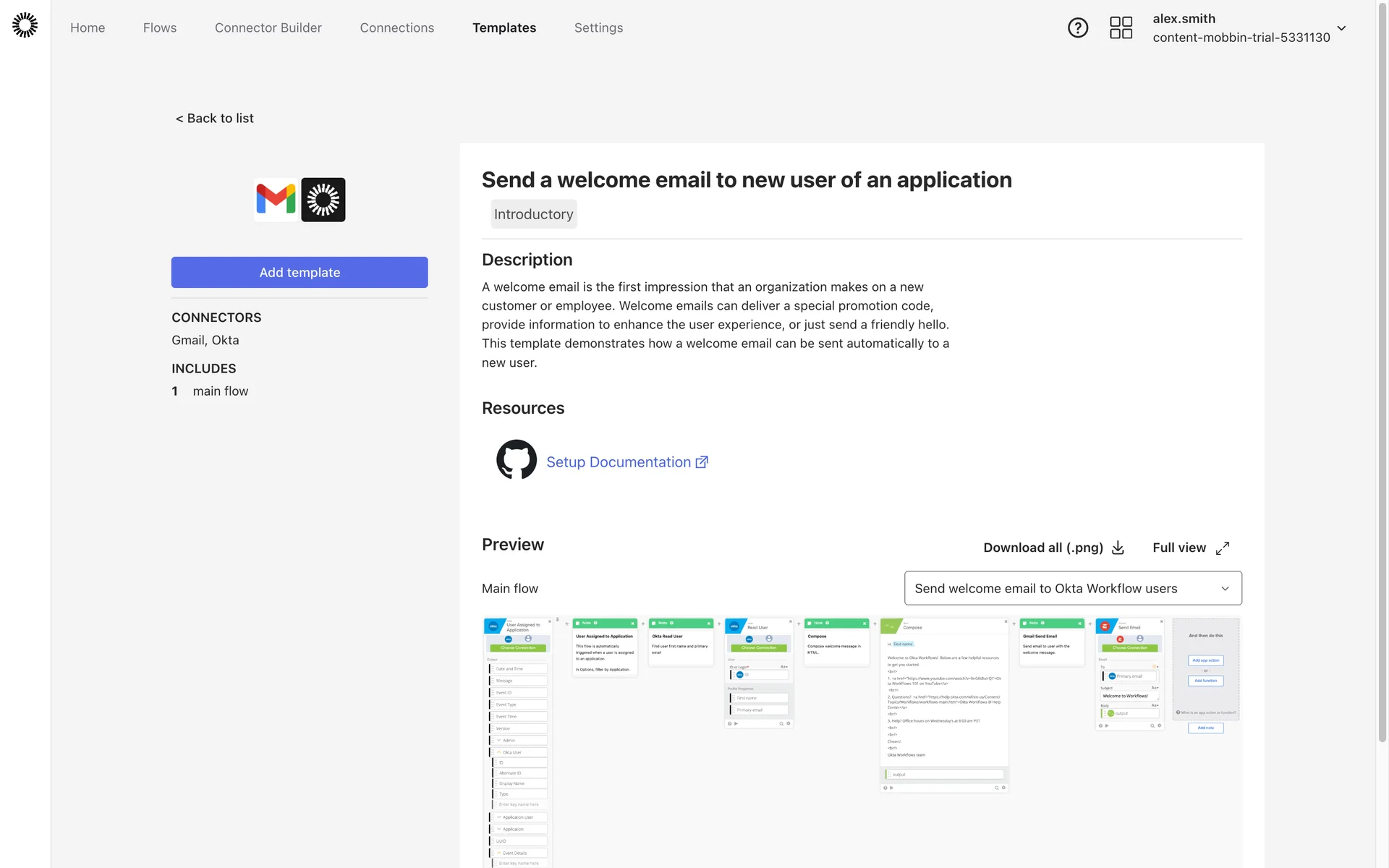Go back via Back to list link

(215, 118)
